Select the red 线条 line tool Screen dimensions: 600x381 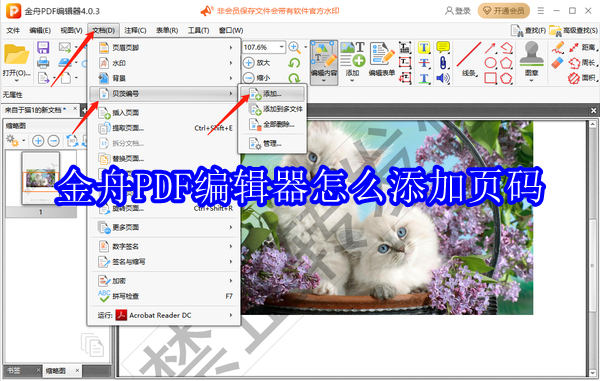click(x=469, y=59)
